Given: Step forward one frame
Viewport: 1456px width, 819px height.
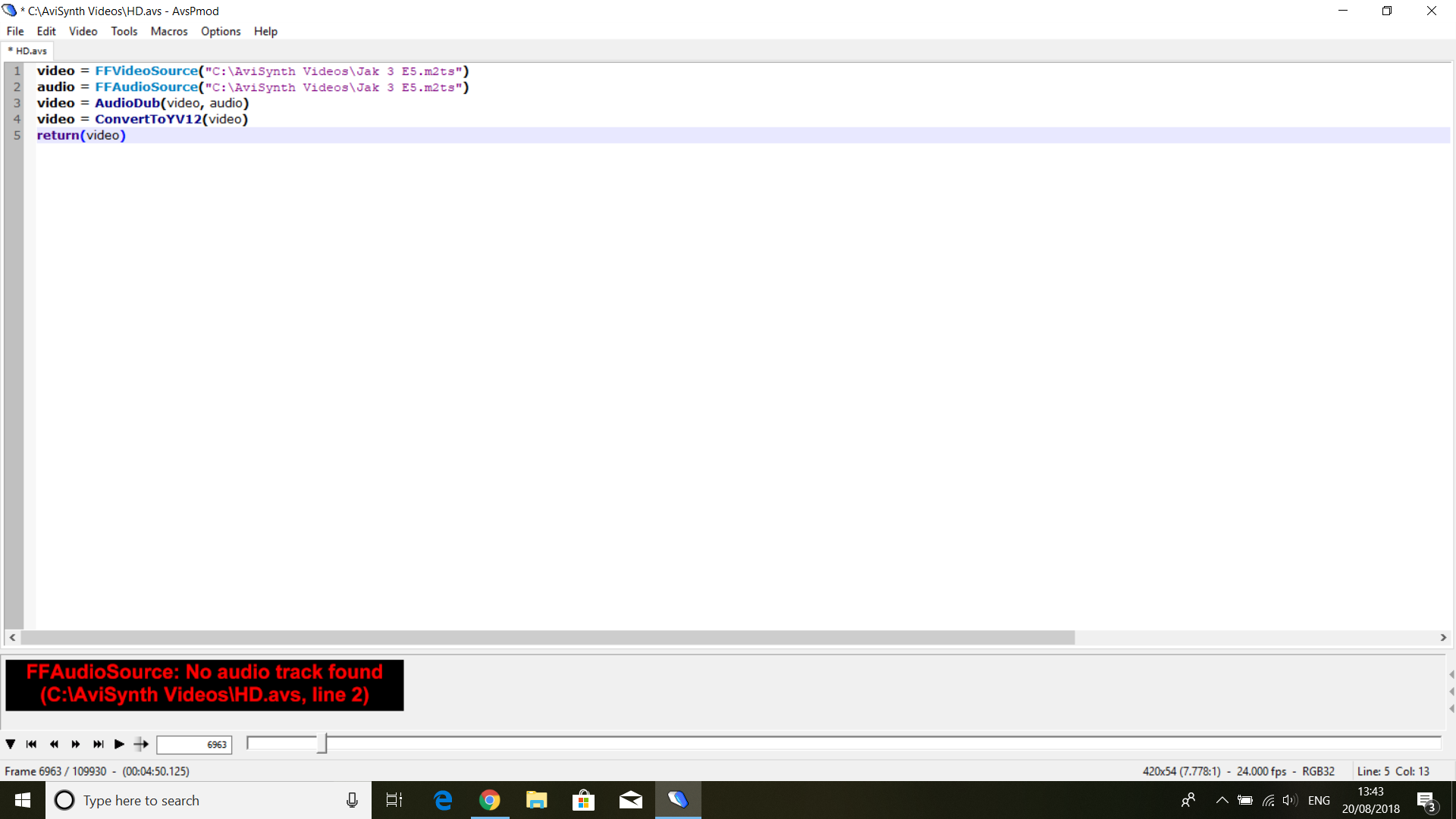Looking at the screenshot, I should tap(76, 744).
